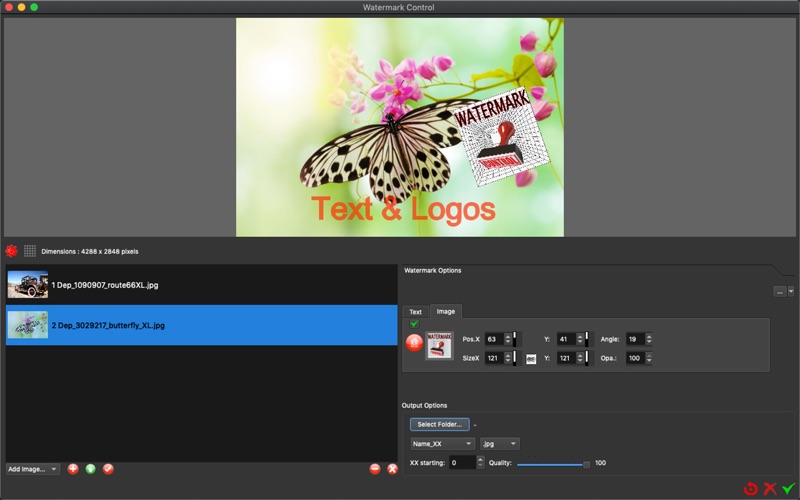The height and width of the screenshot is (500, 800).
Task: Click the SizeX stepper arrows
Action: [508, 358]
